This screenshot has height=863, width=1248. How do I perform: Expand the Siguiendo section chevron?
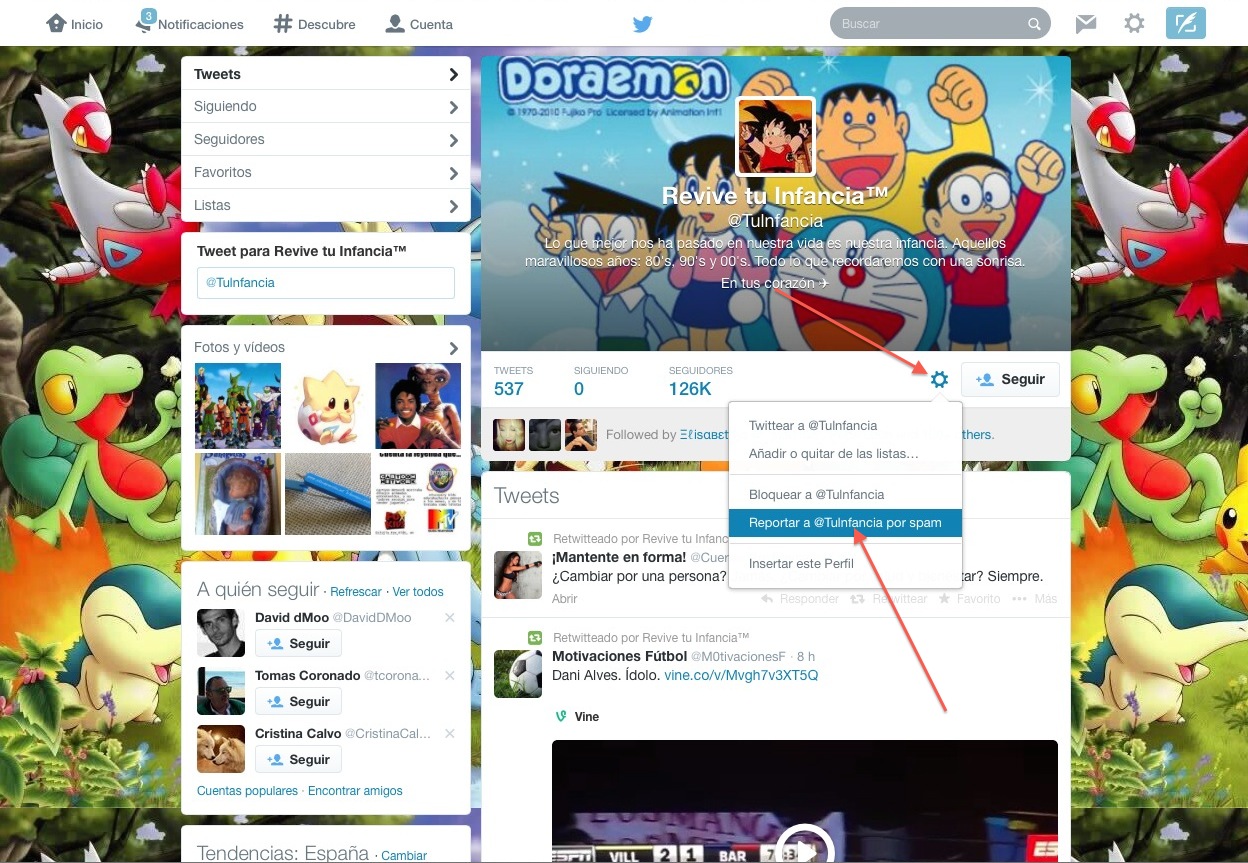pyautogui.click(x=454, y=107)
